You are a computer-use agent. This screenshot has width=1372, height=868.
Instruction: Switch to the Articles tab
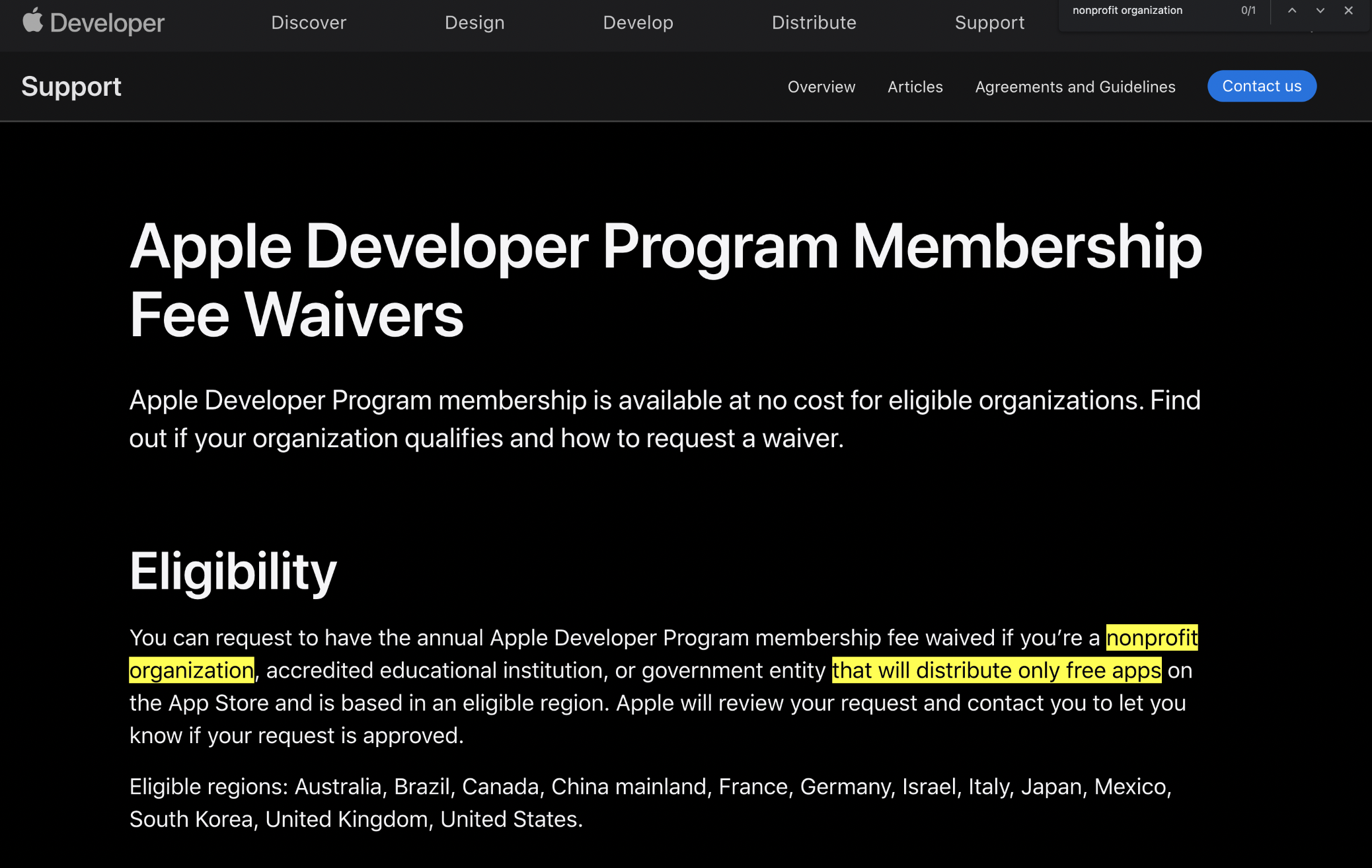tap(915, 87)
